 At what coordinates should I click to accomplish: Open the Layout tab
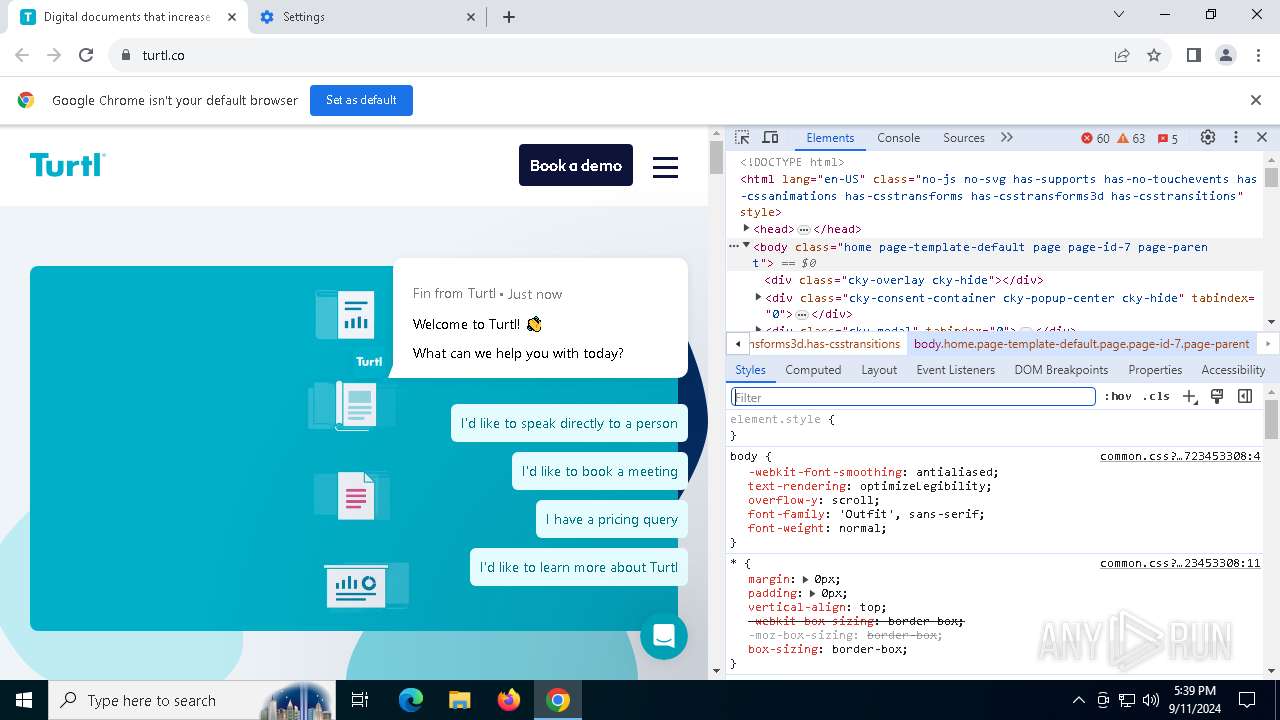coord(879,370)
